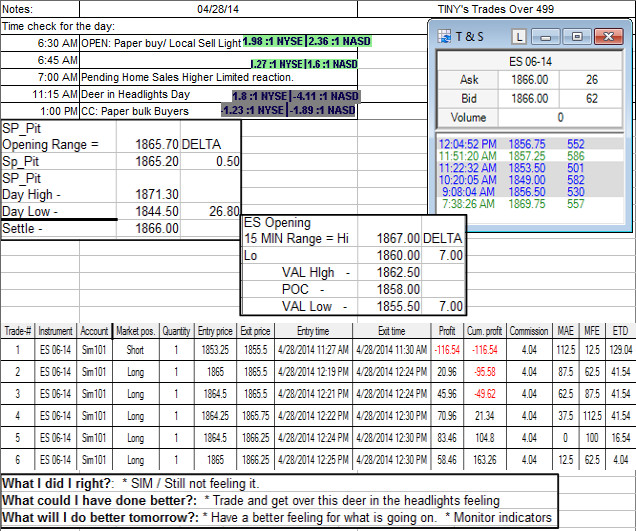Click the Market pos. column header
The width and height of the screenshot is (636, 531).
pos(135,331)
